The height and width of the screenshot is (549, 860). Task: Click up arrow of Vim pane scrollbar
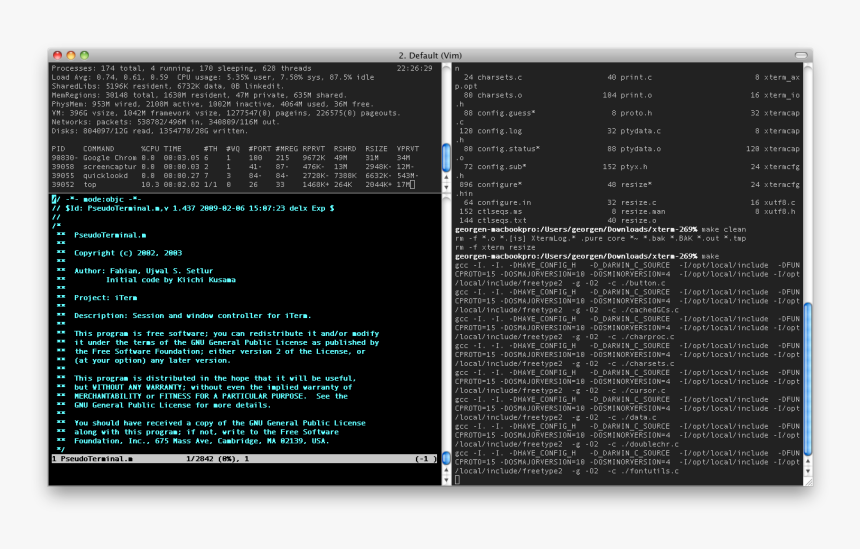pos(446,471)
